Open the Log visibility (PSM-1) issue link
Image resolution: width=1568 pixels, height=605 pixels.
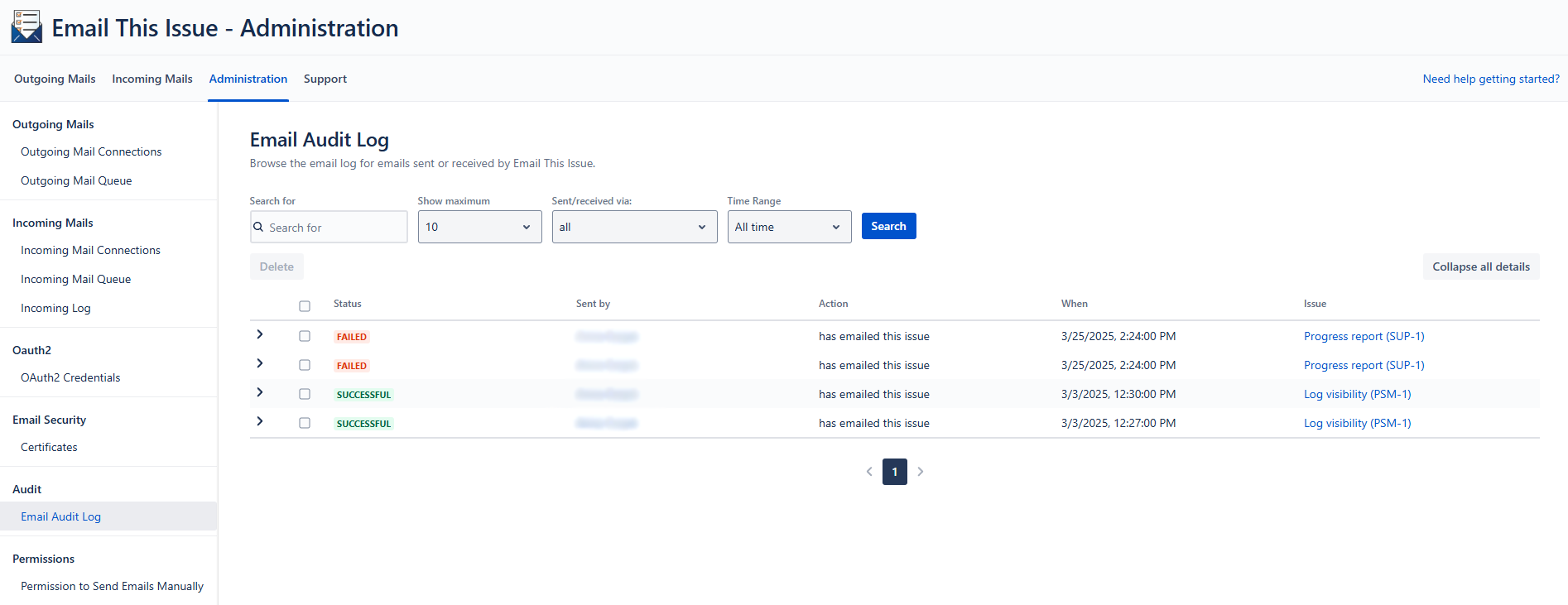tap(1357, 394)
